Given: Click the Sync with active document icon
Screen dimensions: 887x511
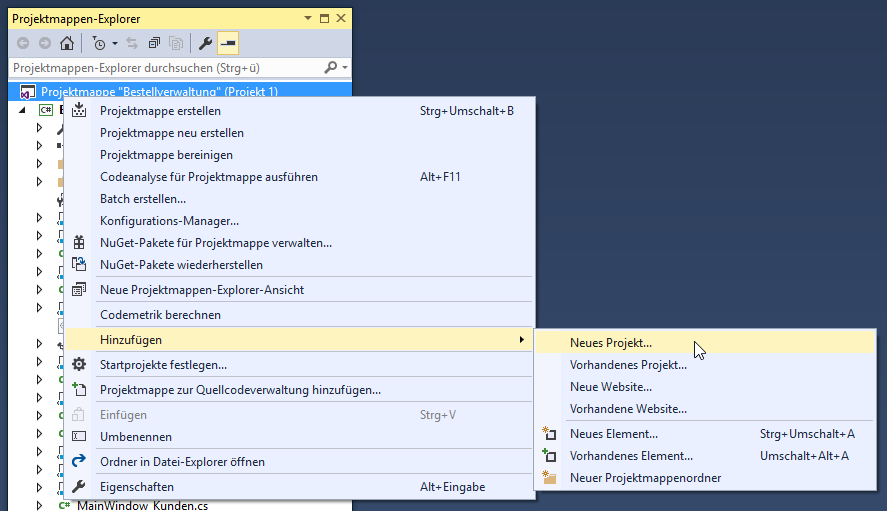Looking at the screenshot, I should (132, 43).
